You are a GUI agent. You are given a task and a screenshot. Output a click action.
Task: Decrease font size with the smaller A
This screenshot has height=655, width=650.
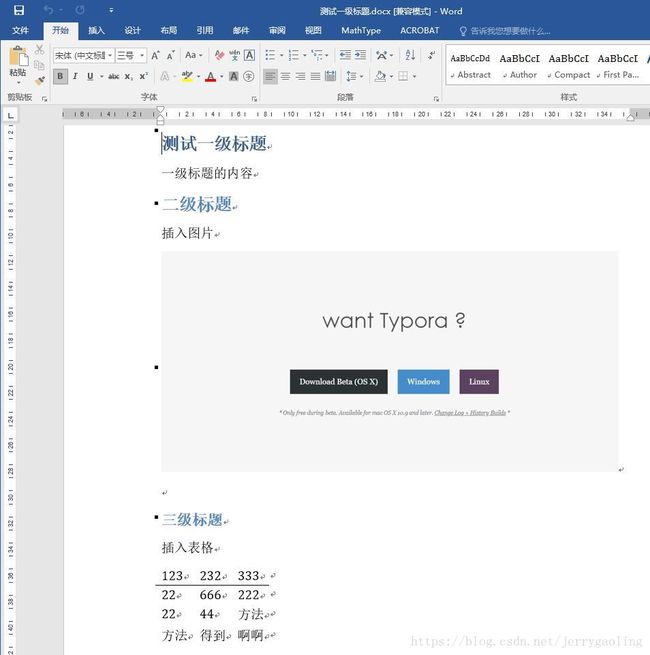pos(170,55)
